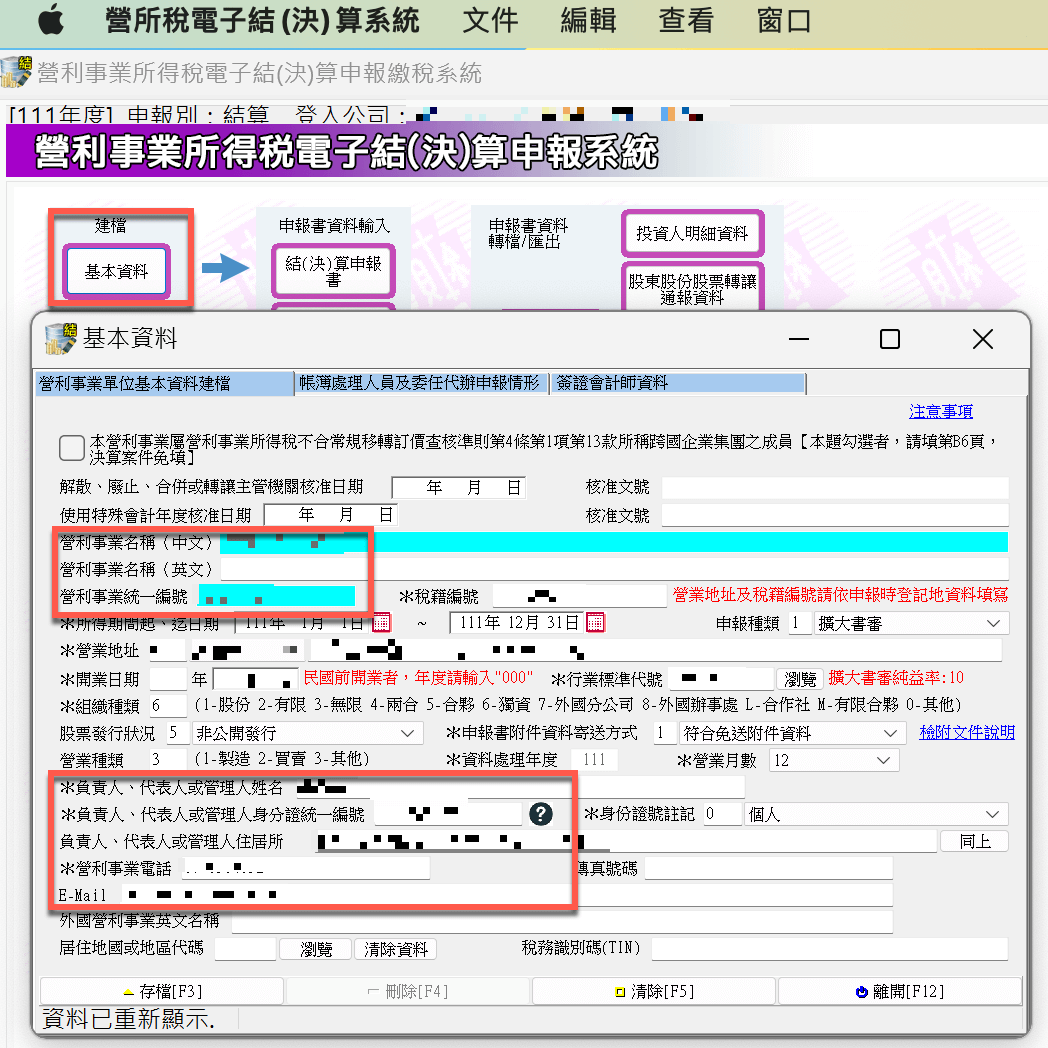This screenshot has height=1048, width=1048.
Task: Open the 查看 menu
Action: click(686, 20)
